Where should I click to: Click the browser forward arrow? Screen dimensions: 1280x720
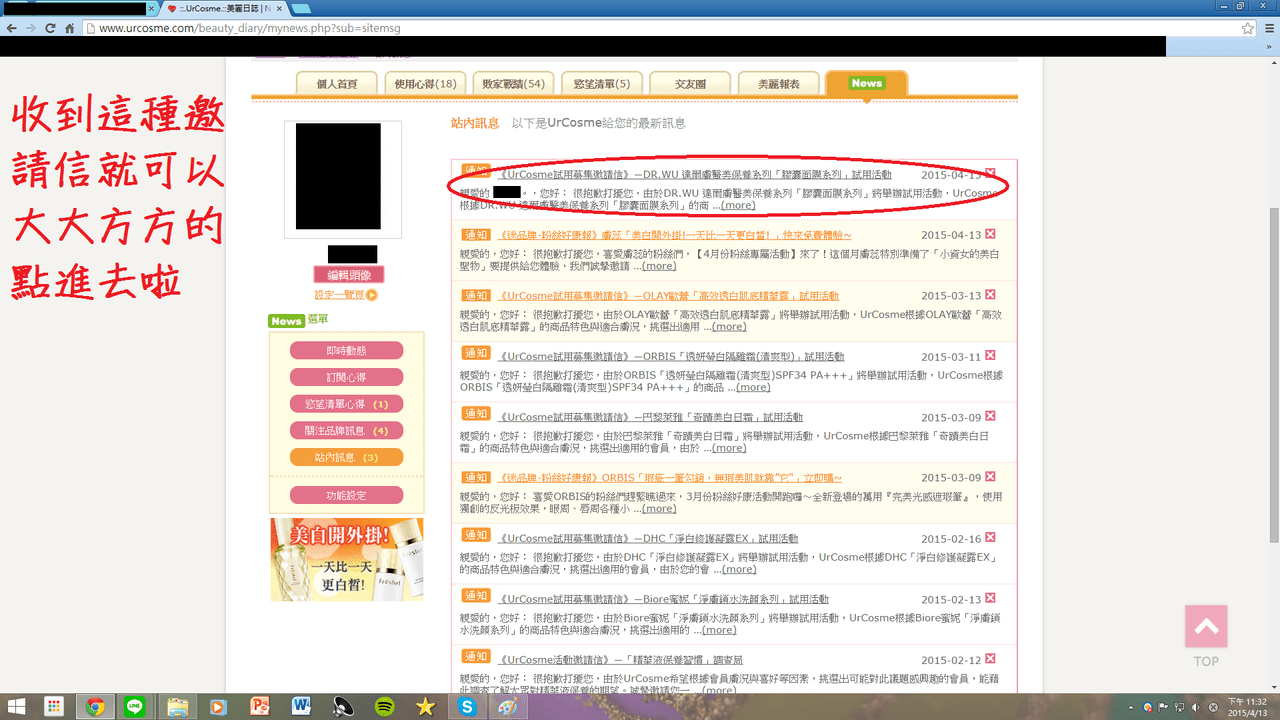(x=31, y=28)
